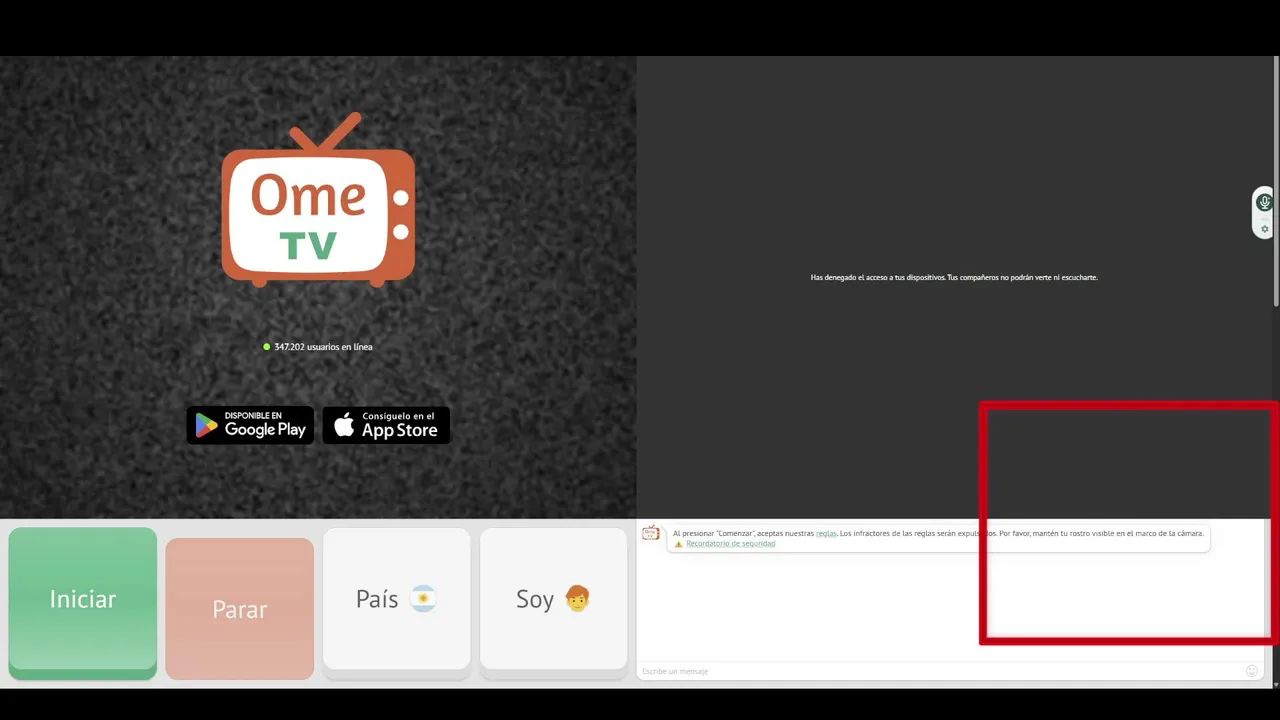
Task: Click the yellow warning triangle icon
Action: point(678,544)
